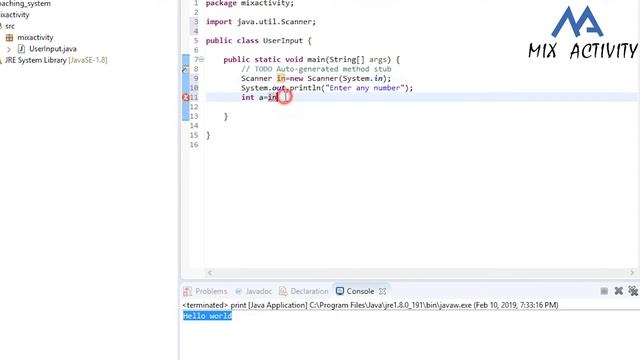Click the 'Enter any number' string literal
This screenshot has height=360, width=640.
(x=364, y=88)
